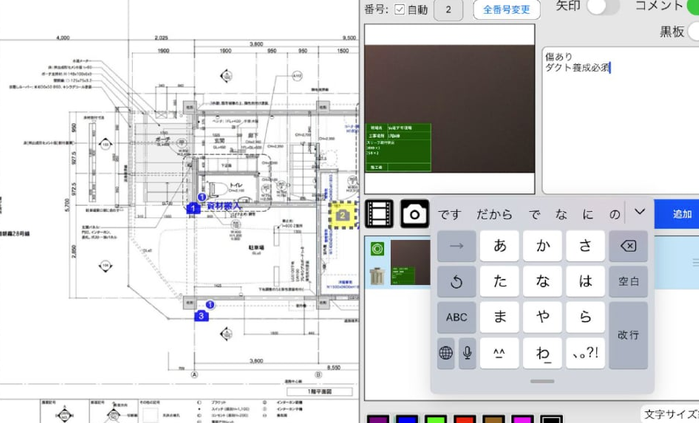Select yellow marker 2 on floor plan
This screenshot has height=423, width=699.
coord(343,216)
